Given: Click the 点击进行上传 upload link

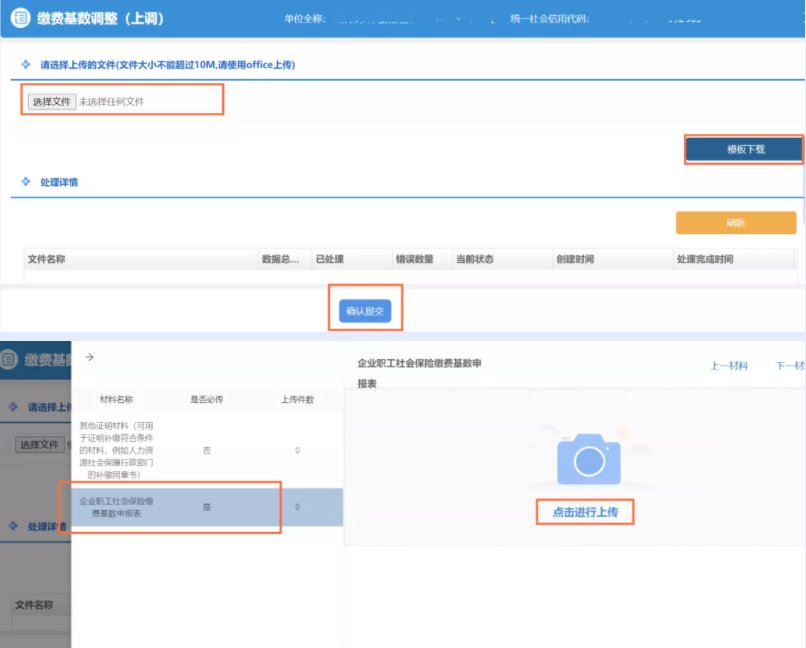Looking at the screenshot, I should coord(586,512).
